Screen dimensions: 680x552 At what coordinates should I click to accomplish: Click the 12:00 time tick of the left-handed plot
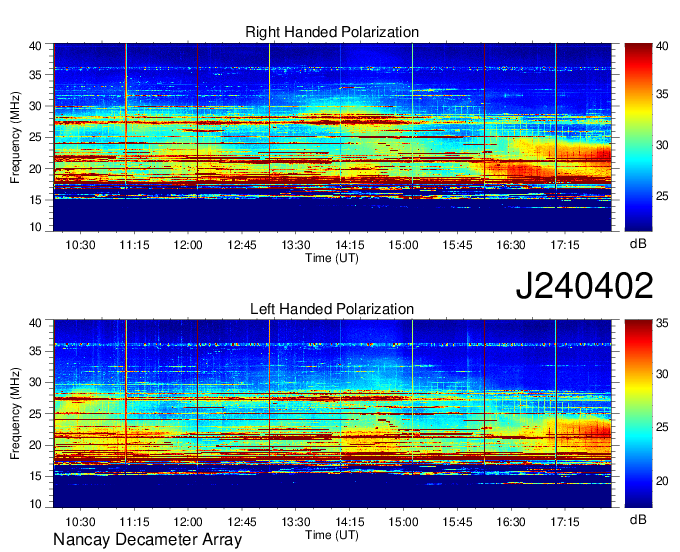point(188,521)
